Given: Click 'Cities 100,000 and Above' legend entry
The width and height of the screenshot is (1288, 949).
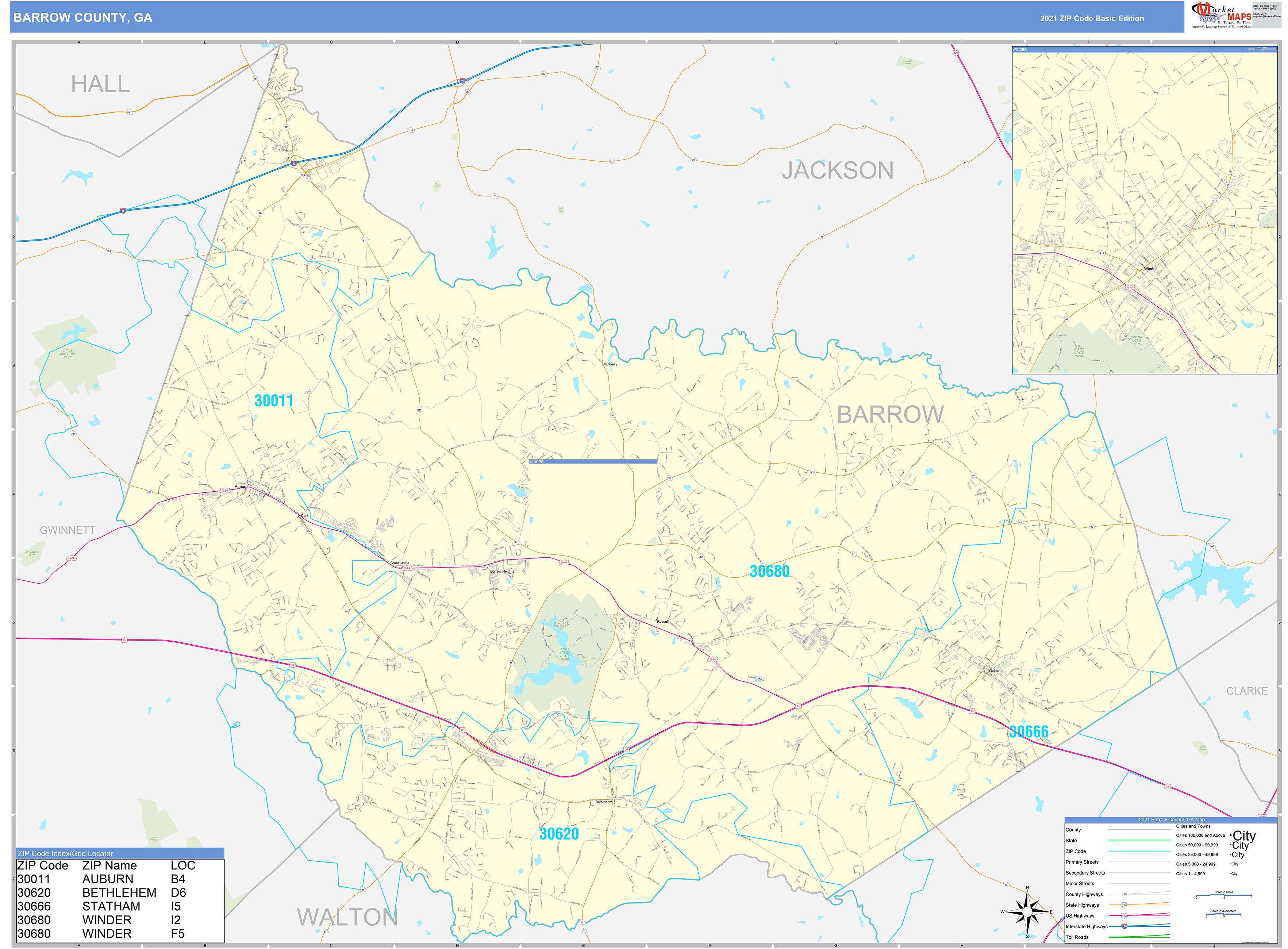Looking at the screenshot, I should (x=1200, y=836).
